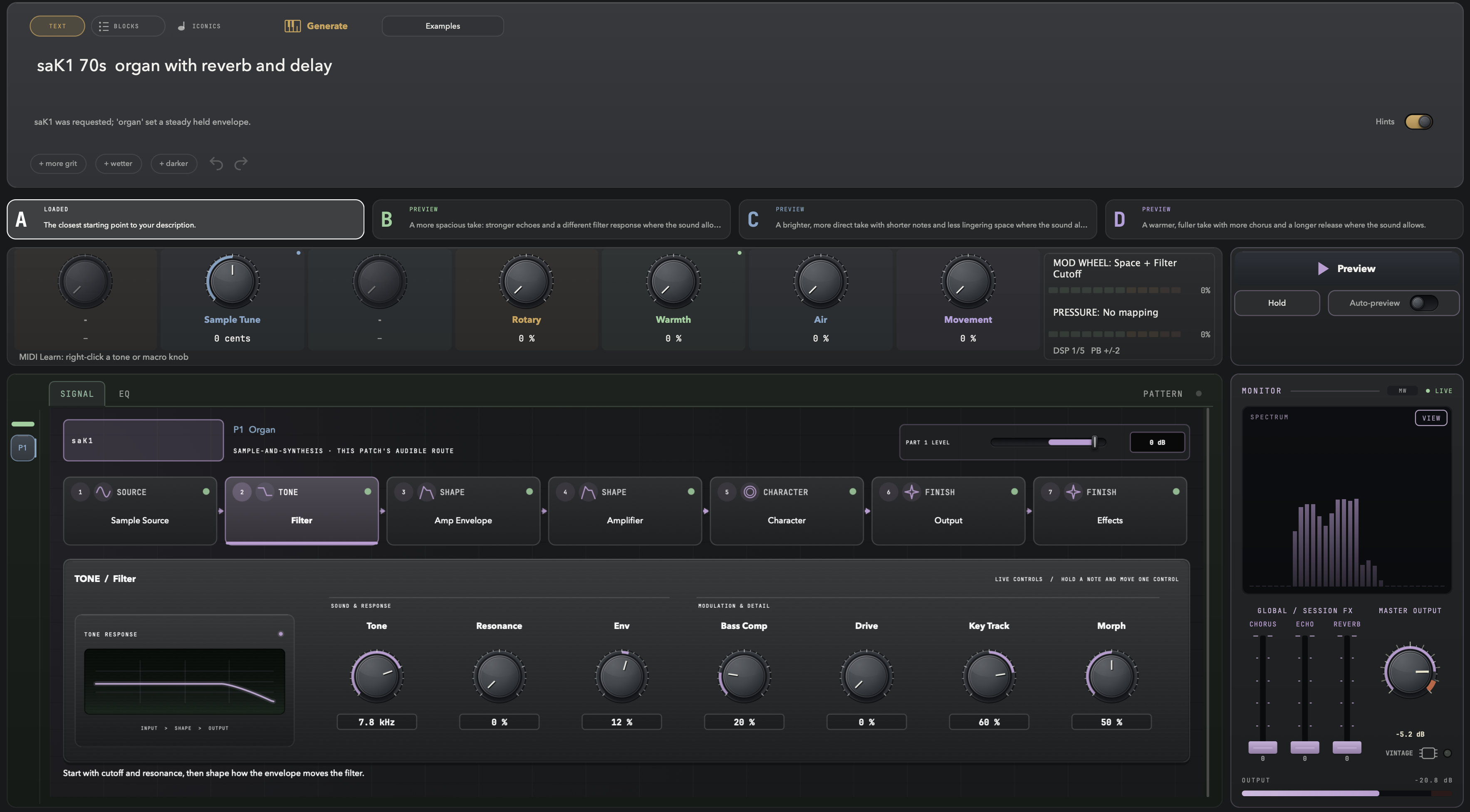
Task: Click the undo arrow icon
Action: pos(216,163)
